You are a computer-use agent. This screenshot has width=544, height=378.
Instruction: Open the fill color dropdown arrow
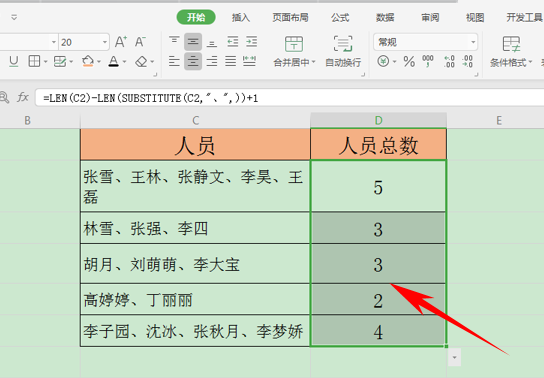pos(99,62)
